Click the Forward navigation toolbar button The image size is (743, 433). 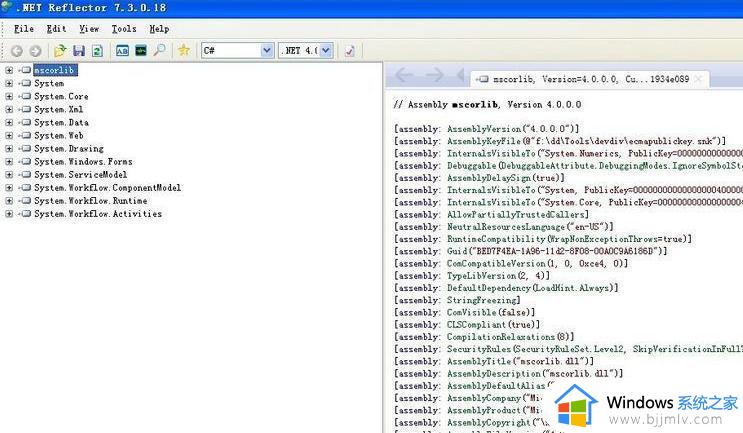(35, 51)
